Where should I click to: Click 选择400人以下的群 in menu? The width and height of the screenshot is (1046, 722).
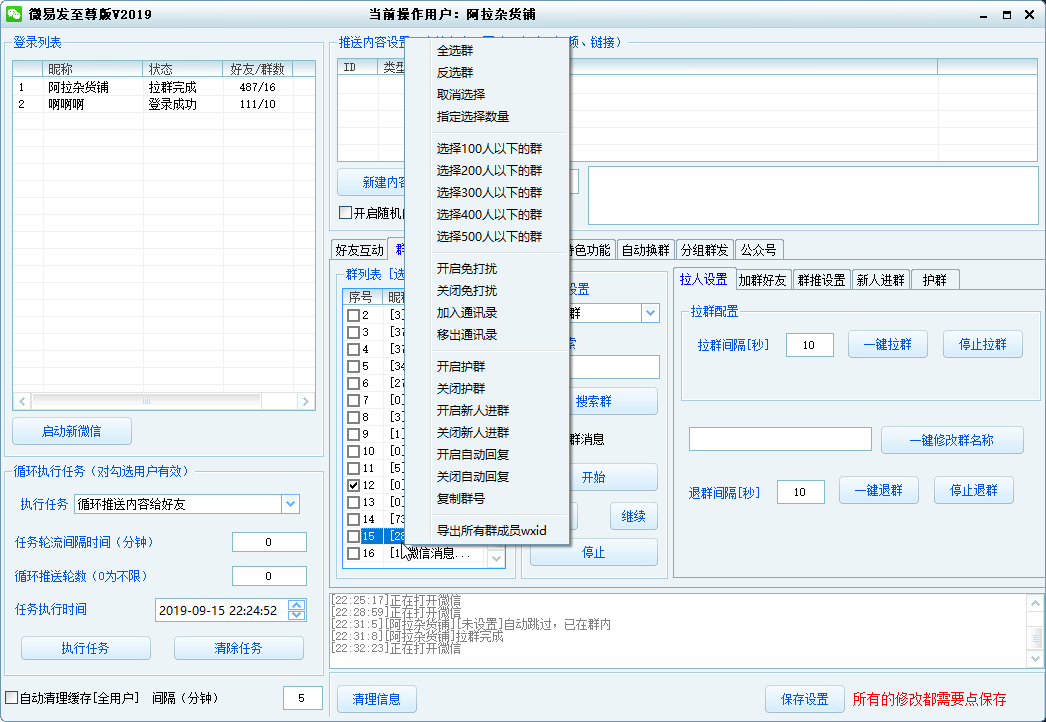click(490, 214)
